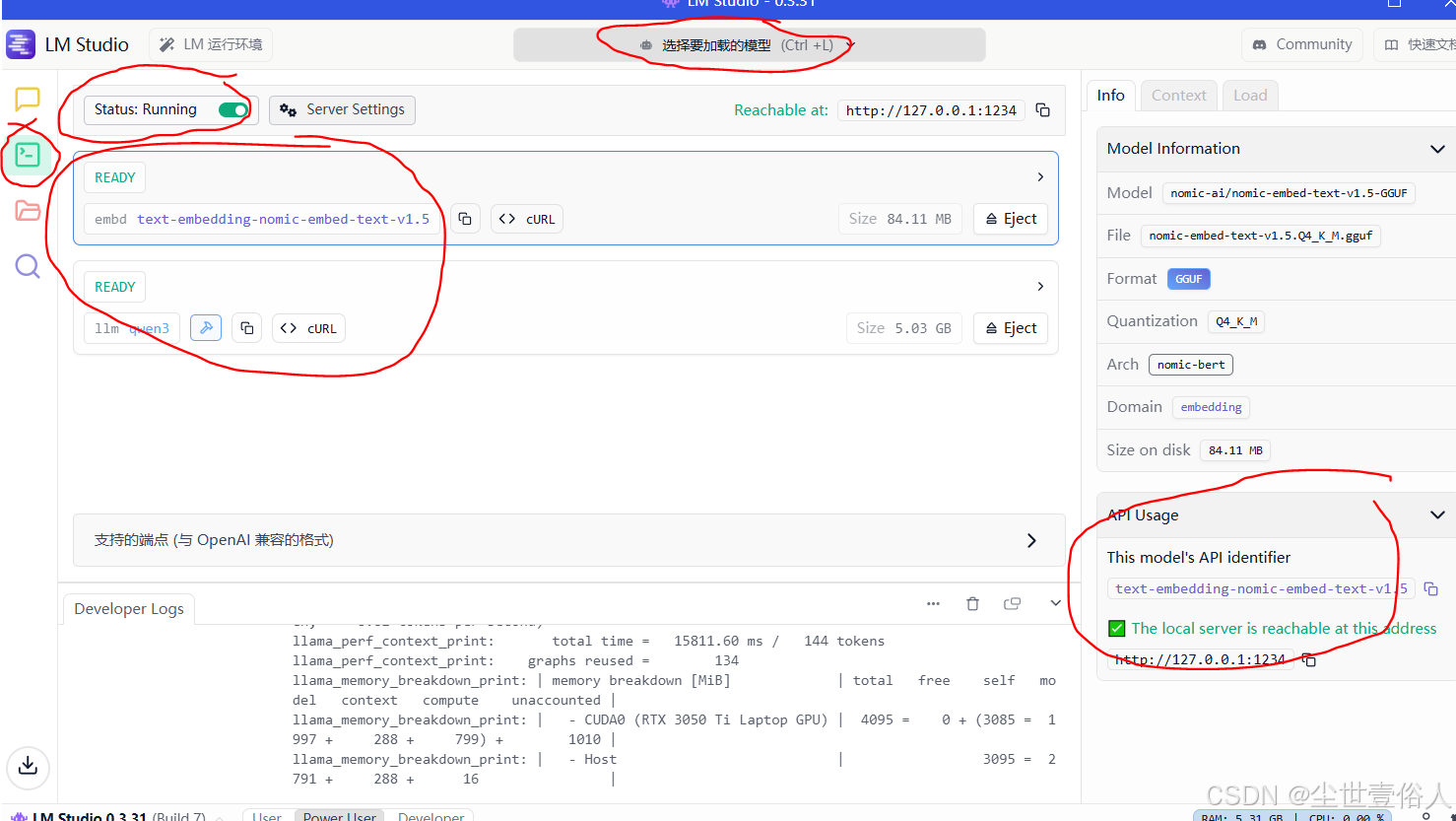Select the Developer Logs tab
The image size is (1456, 821).
[129, 609]
